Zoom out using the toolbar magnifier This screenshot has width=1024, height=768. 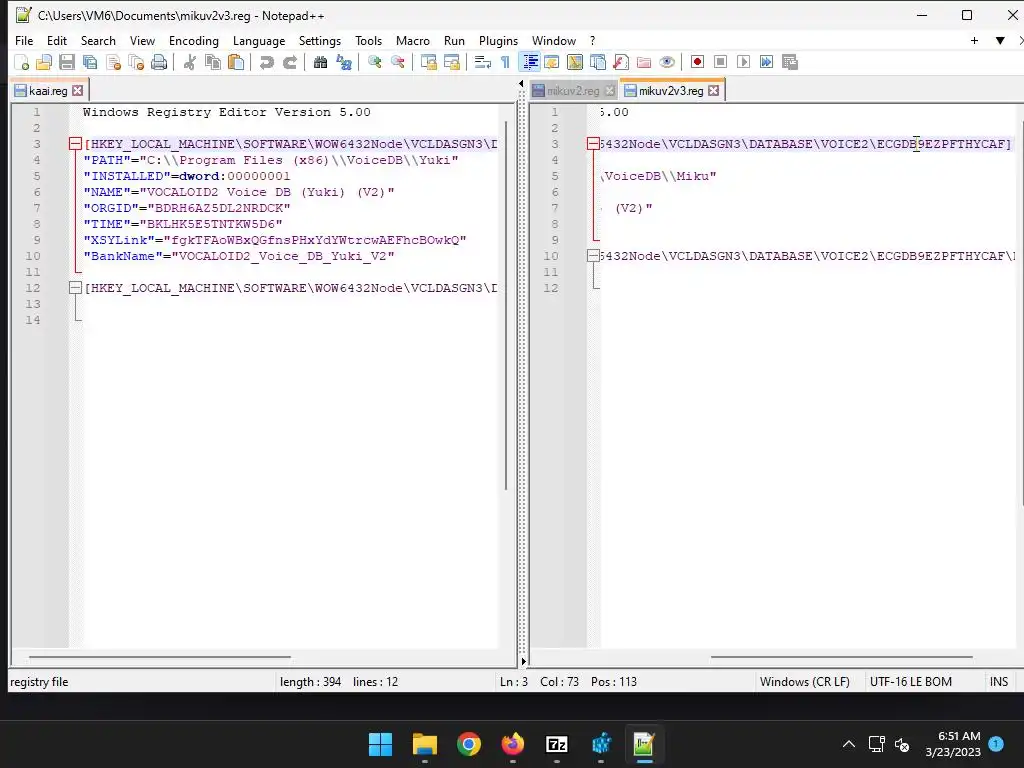pos(397,62)
